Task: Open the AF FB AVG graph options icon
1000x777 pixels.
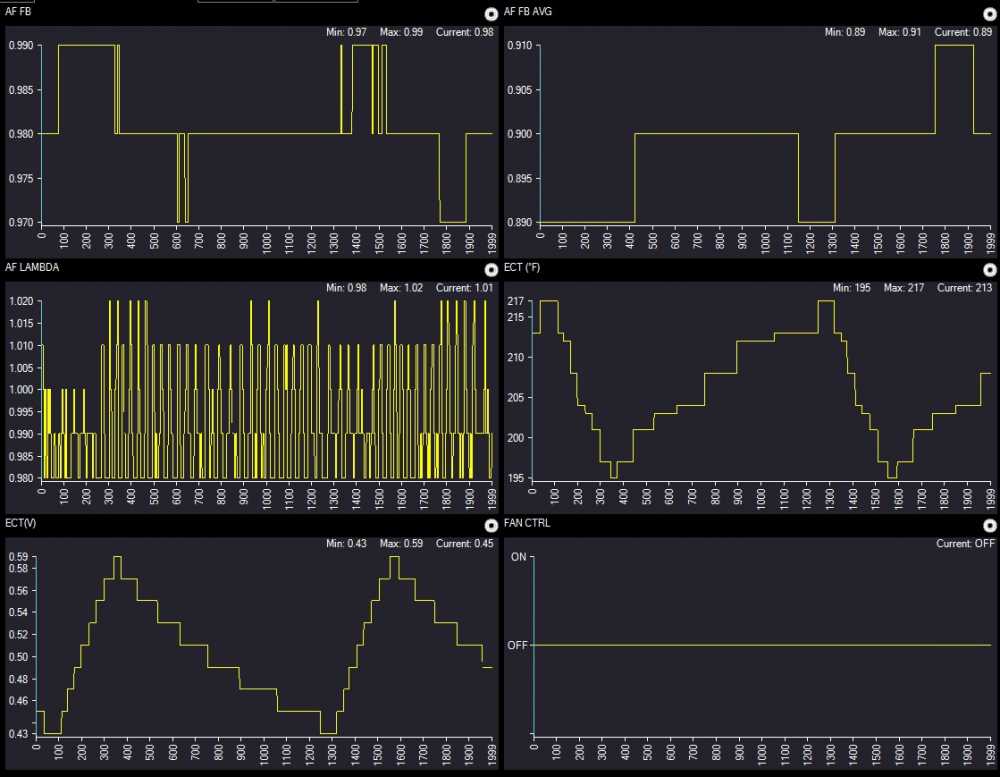Action: [990, 14]
